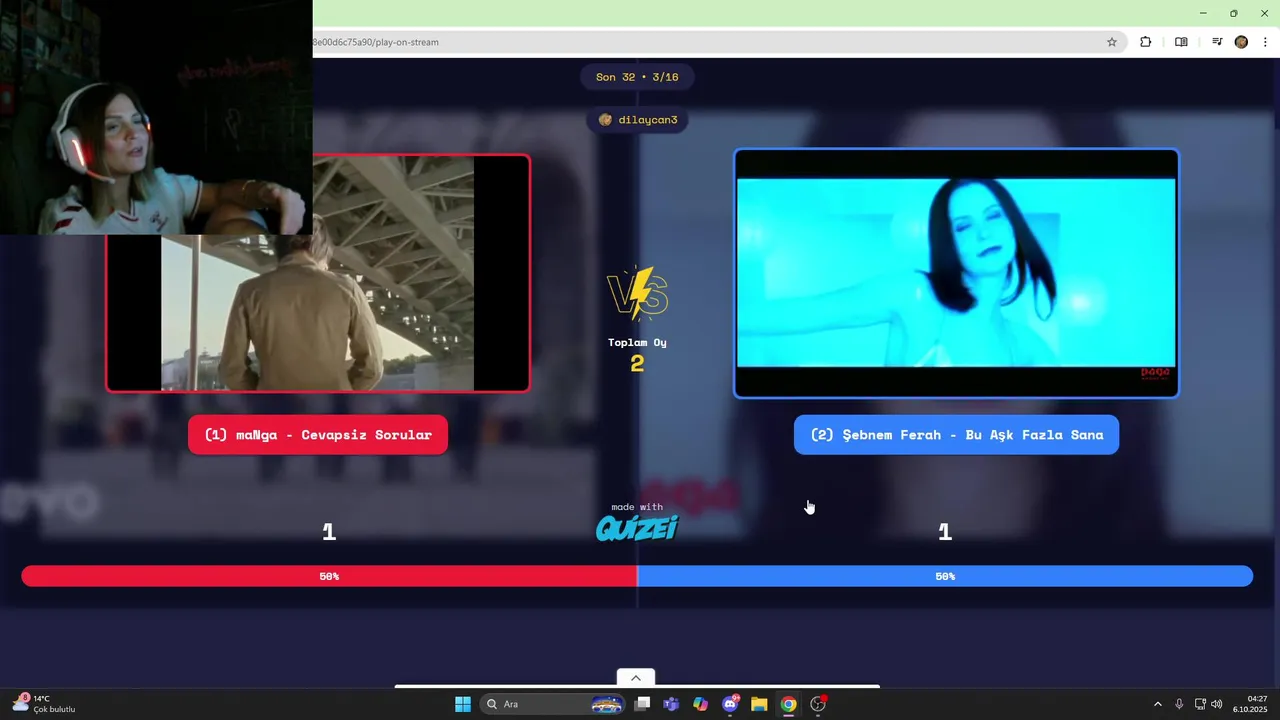Viewport: 1280px width, 720px height.
Task: Vote for (2) Şebnem Ferah - Bu Aşk Fazla Sana
Action: coord(956,435)
